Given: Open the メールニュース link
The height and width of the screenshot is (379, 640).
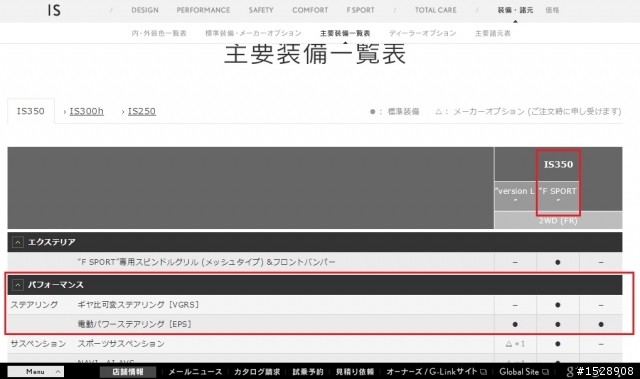Looking at the screenshot, I should [195, 372].
